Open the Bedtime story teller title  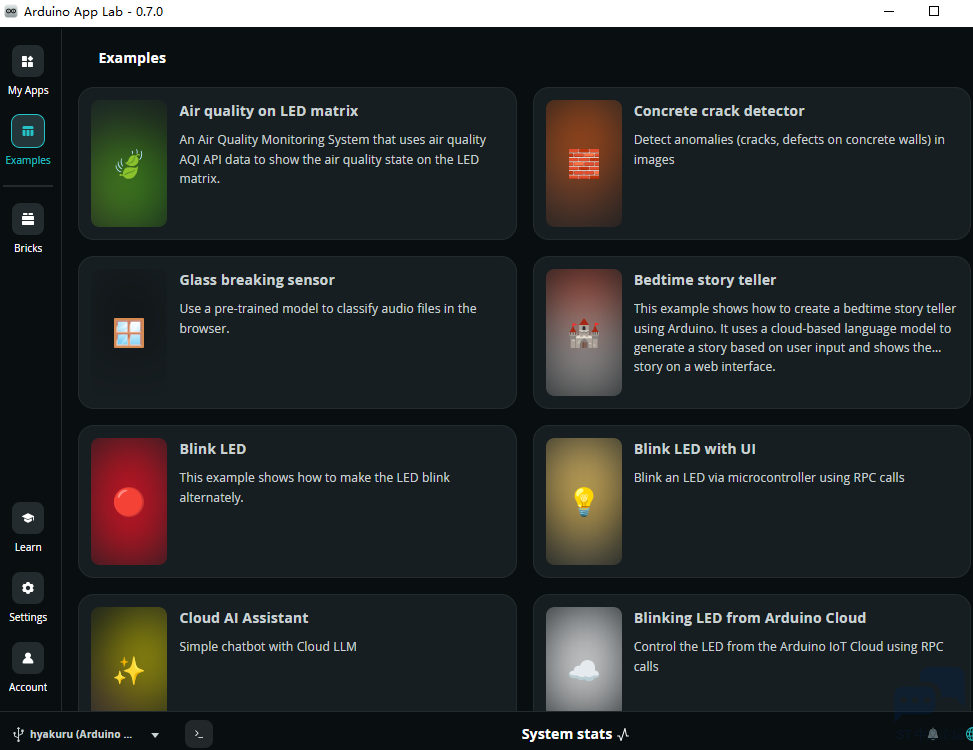click(x=705, y=280)
